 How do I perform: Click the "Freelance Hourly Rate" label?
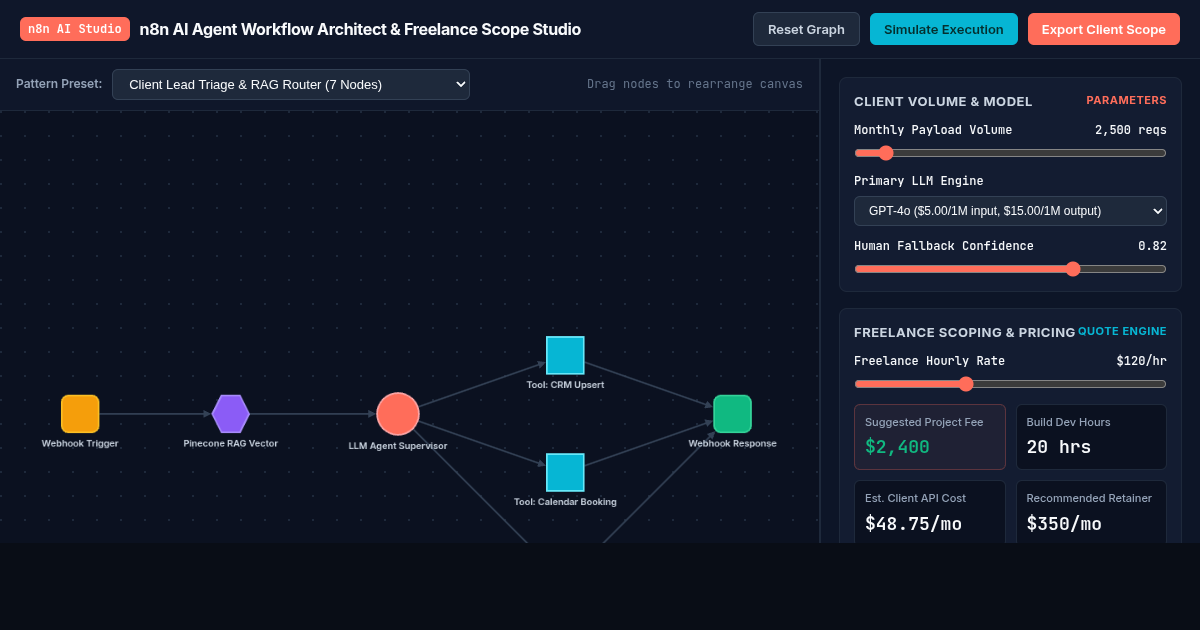(x=929, y=361)
